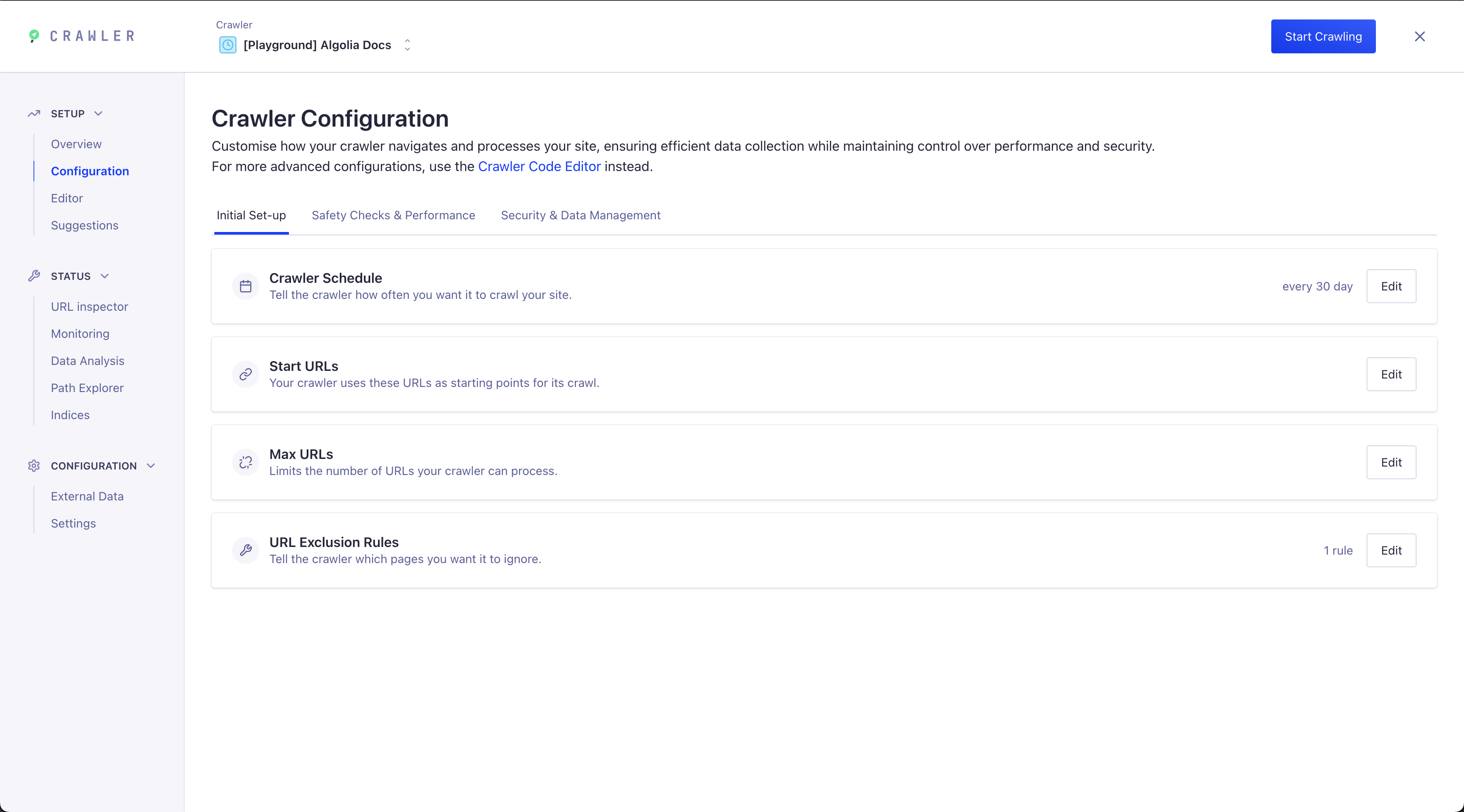Click the gear icon beside CONFIGURATION

point(33,466)
